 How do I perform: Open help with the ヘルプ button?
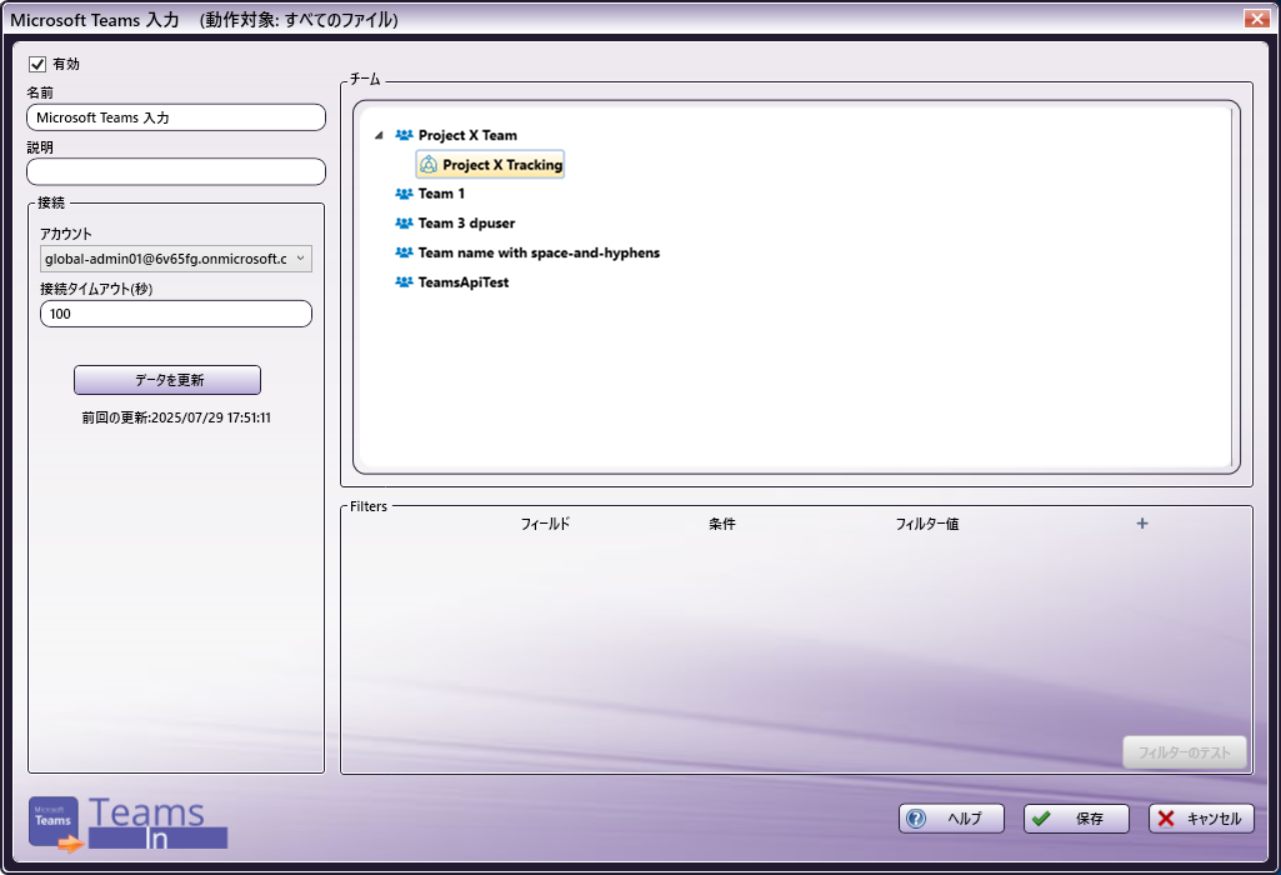point(951,819)
